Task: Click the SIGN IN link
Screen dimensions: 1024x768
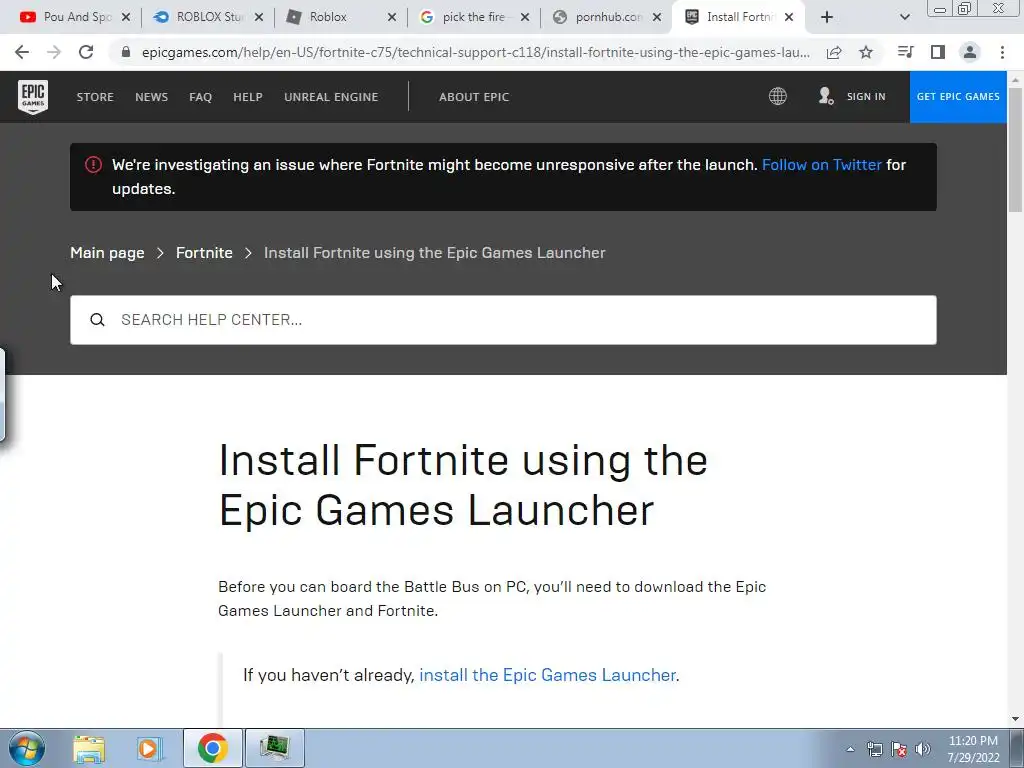Action: (866, 96)
